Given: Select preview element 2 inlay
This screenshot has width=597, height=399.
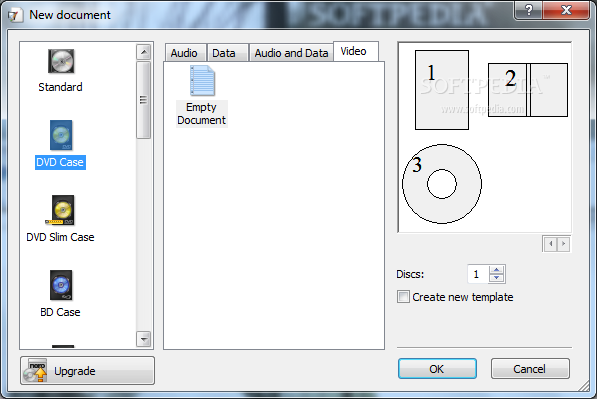Looking at the screenshot, I should point(528,90).
